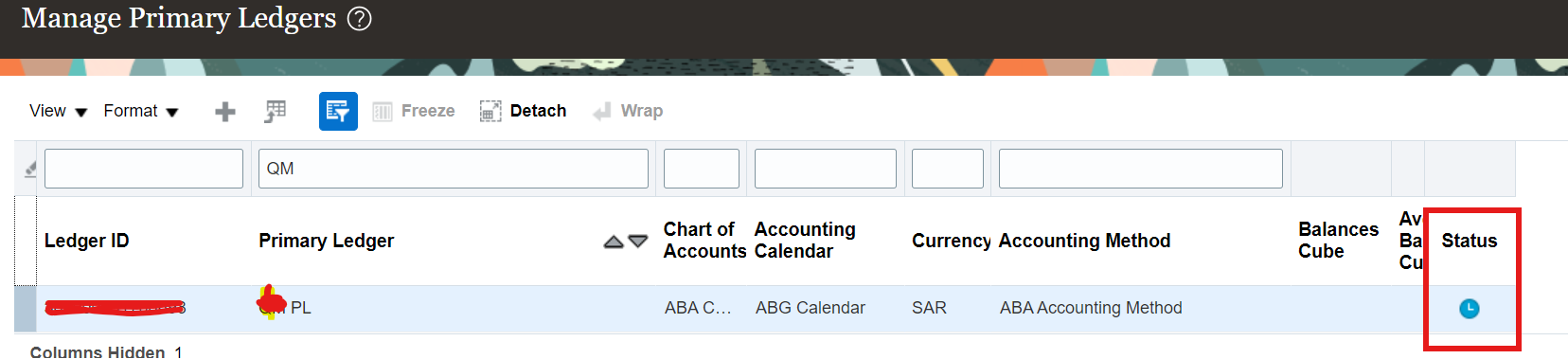Detach the ledgers table

(x=523, y=111)
